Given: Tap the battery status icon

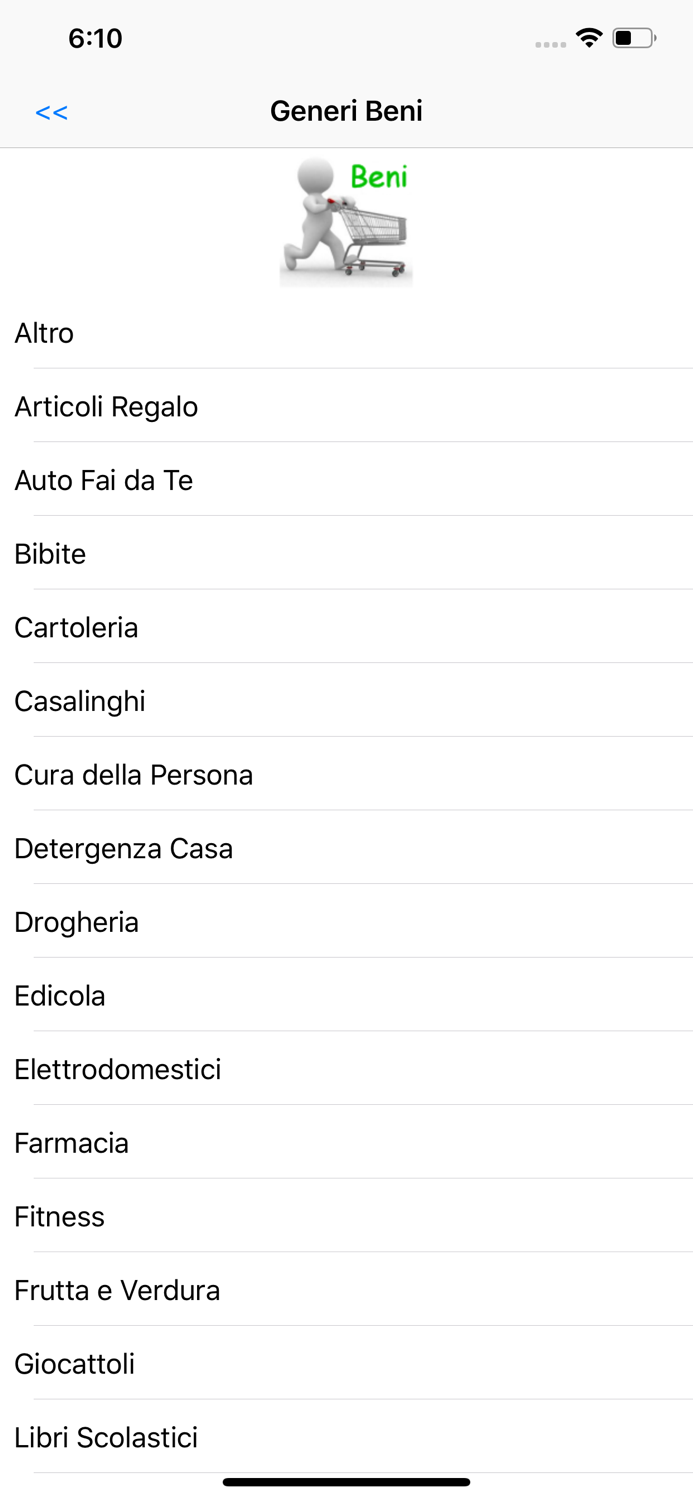Looking at the screenshot, I should 634,39.
